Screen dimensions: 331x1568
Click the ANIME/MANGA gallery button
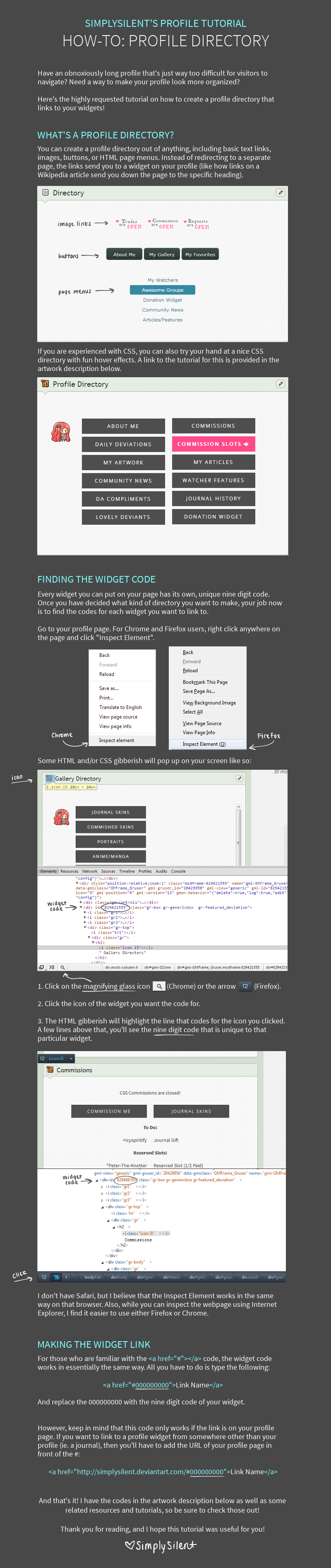click(111, 856)
